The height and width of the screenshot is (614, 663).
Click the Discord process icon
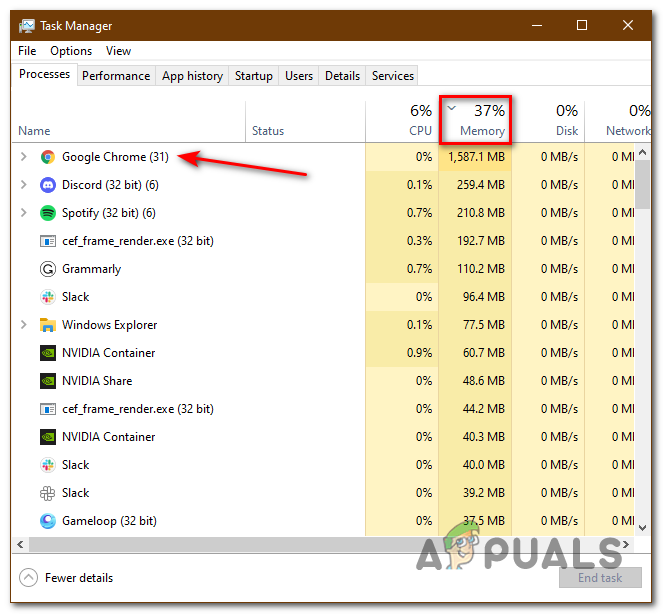click(48, 185)
